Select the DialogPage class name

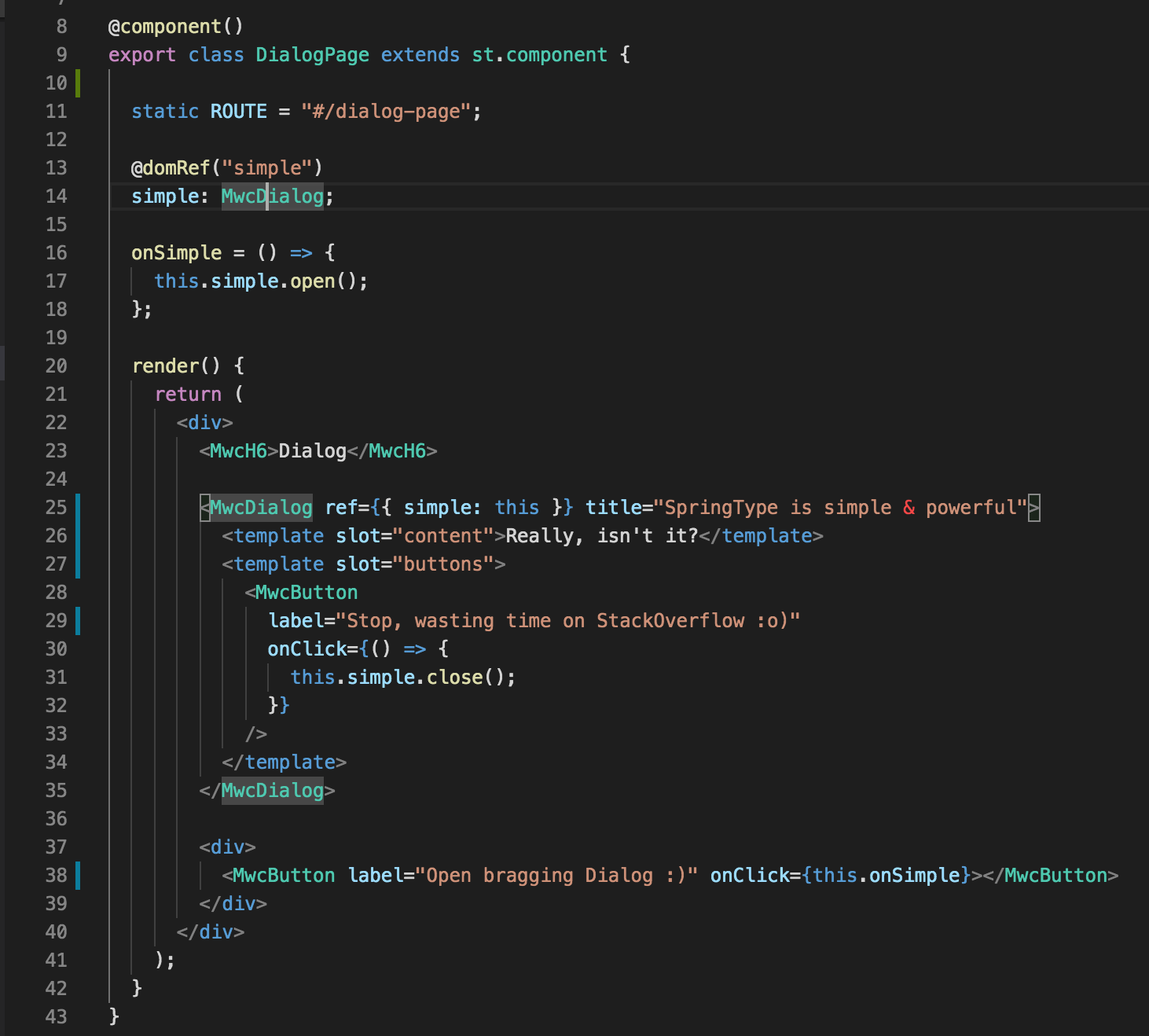tap(312, 55)
